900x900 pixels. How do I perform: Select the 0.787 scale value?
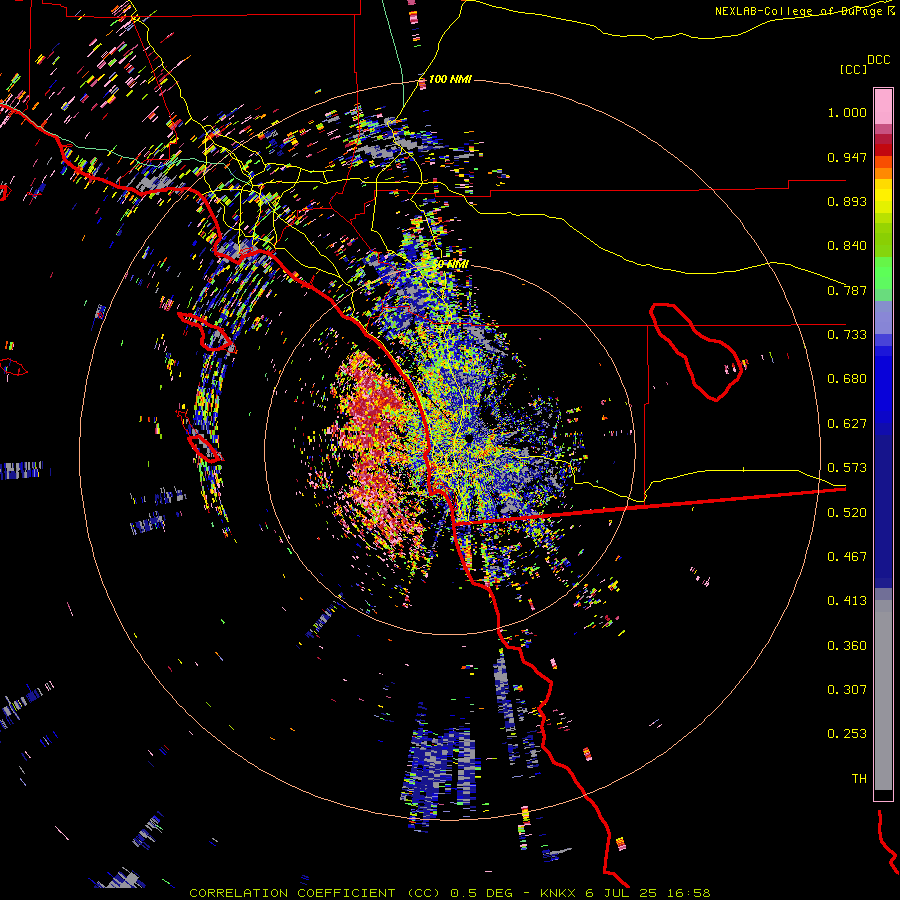click(x=847, y=290)
